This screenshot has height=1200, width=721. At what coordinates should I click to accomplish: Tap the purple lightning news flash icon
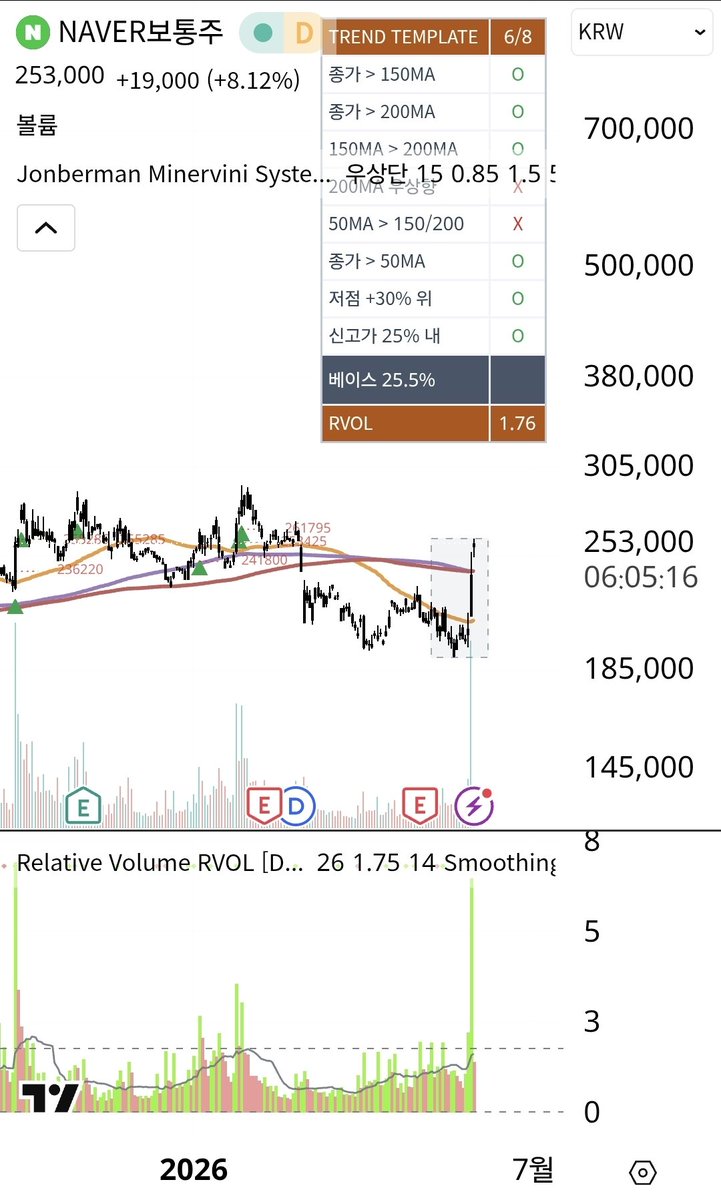[474, 805]
